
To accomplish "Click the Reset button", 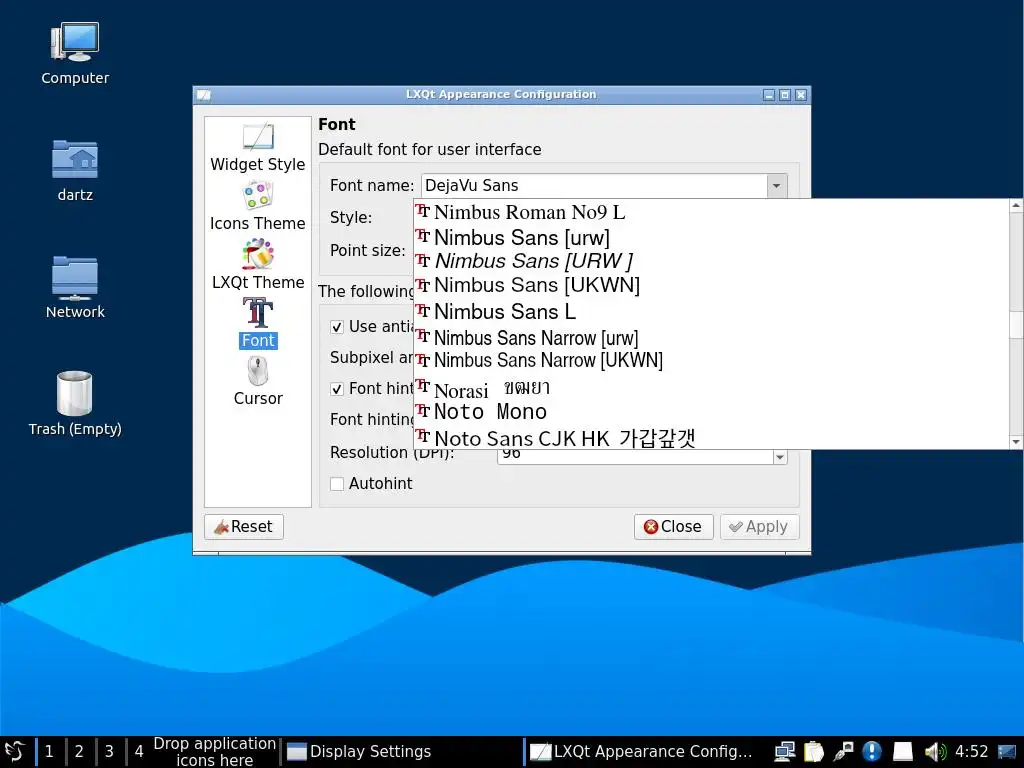I will (x=244, y=526).
